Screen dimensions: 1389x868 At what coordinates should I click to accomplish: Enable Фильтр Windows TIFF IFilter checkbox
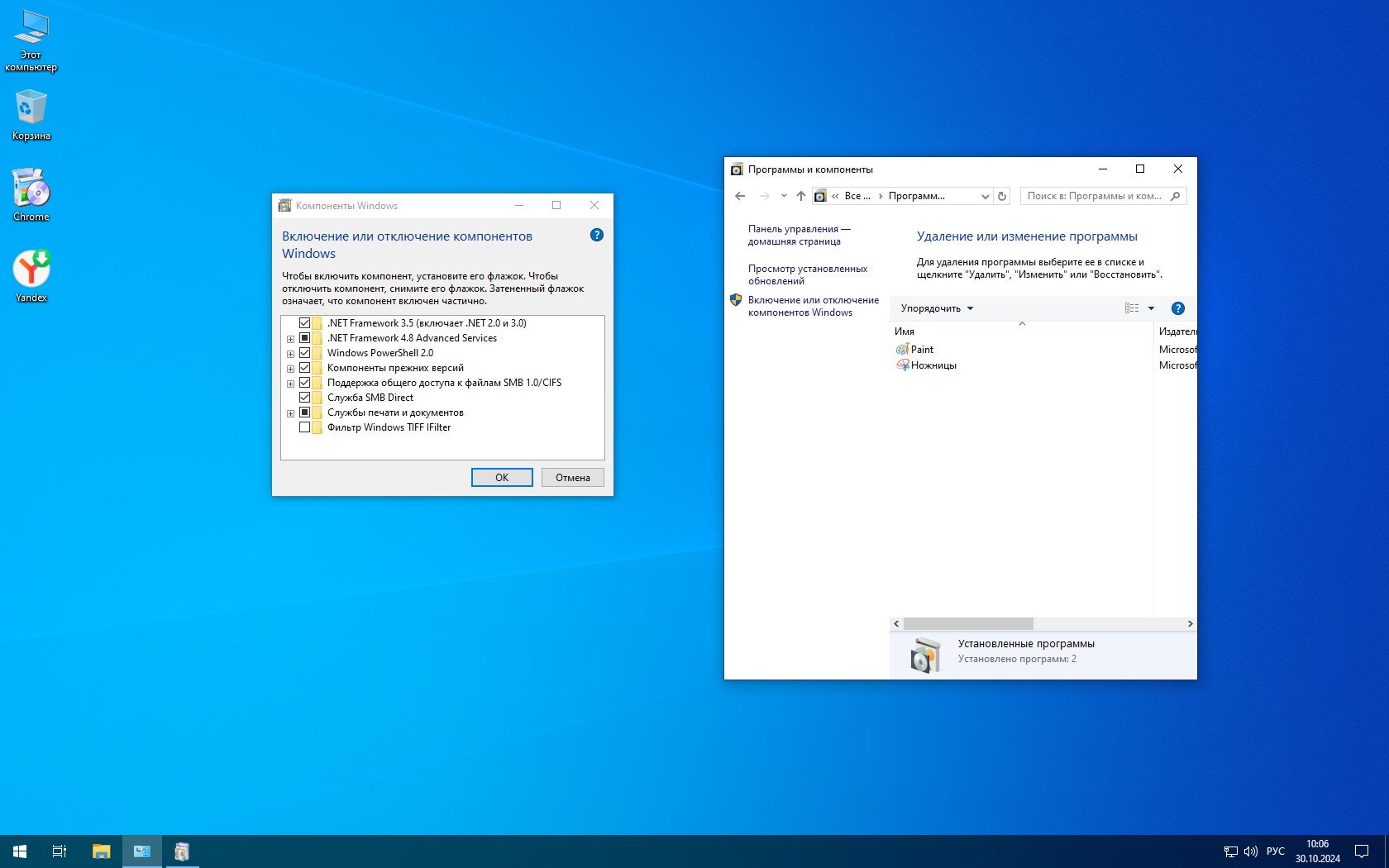pyautogui.click(x=304, y=427)
